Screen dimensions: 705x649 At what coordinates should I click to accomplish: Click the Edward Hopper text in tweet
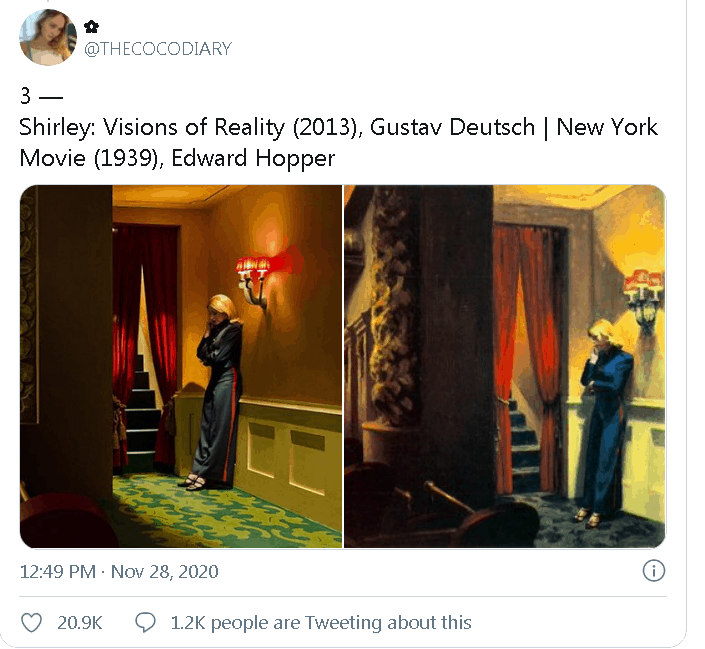point(253,158)
